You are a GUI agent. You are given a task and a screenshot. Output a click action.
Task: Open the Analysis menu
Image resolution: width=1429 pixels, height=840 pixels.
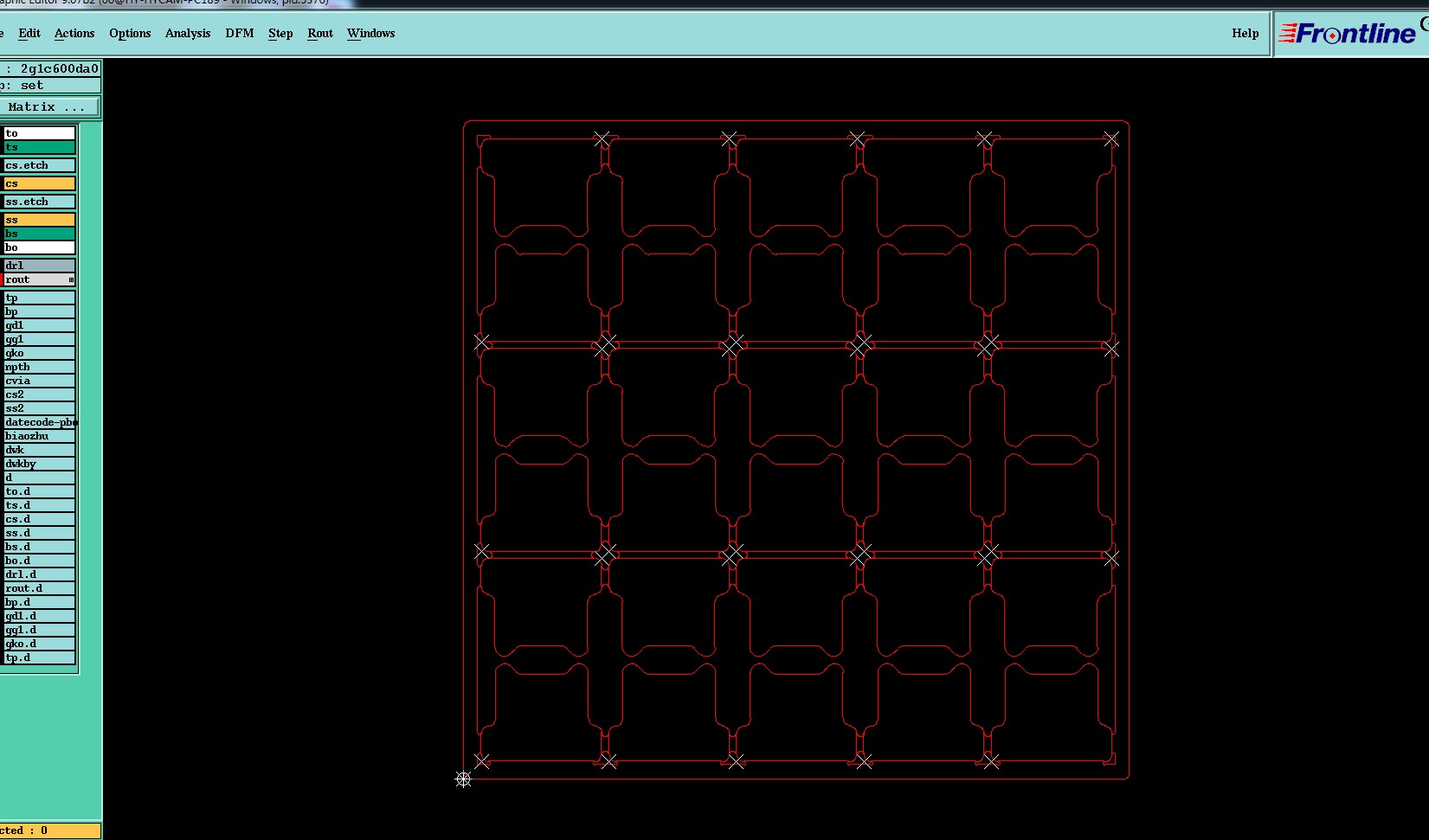tap(188, 33)
